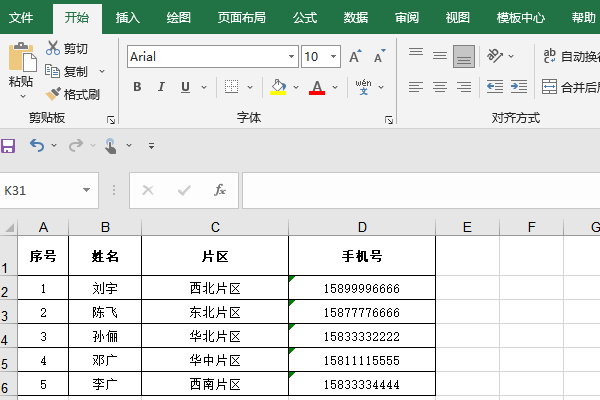Align text to the vertical middle
This screenshot has height=400, width=600.
tap(440, 56)
